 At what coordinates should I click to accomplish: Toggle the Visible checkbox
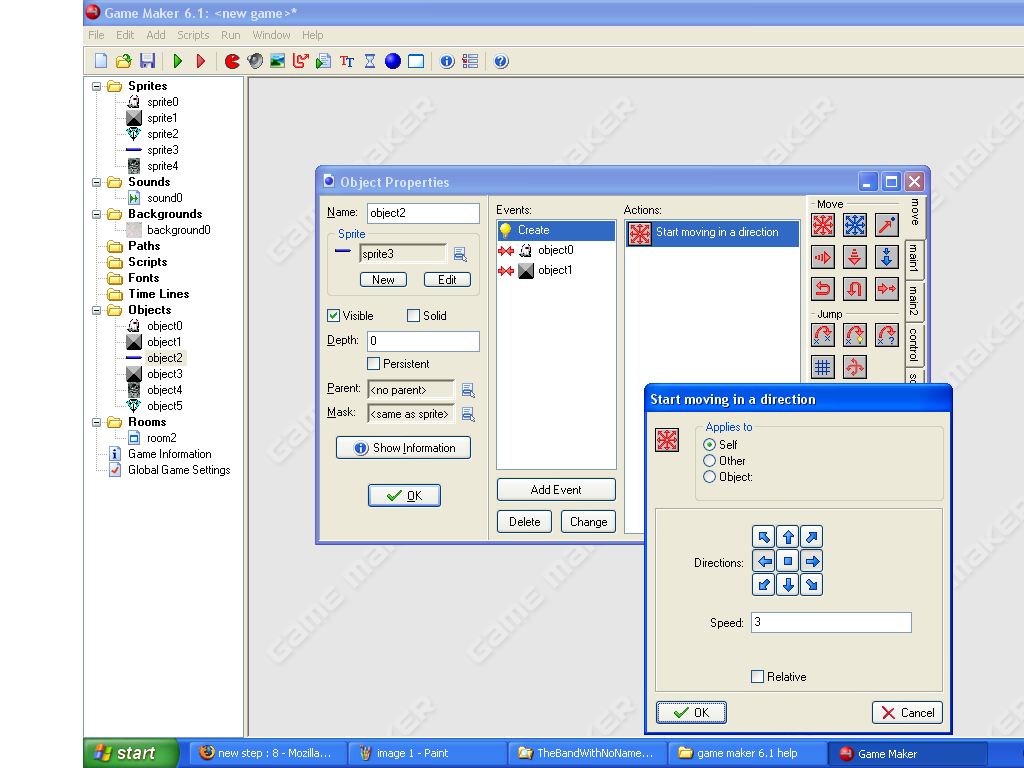point(334,316)
